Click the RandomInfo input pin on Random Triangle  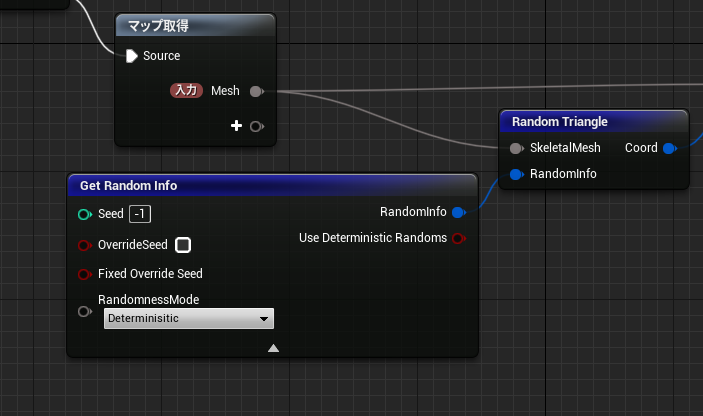(516, 174)
